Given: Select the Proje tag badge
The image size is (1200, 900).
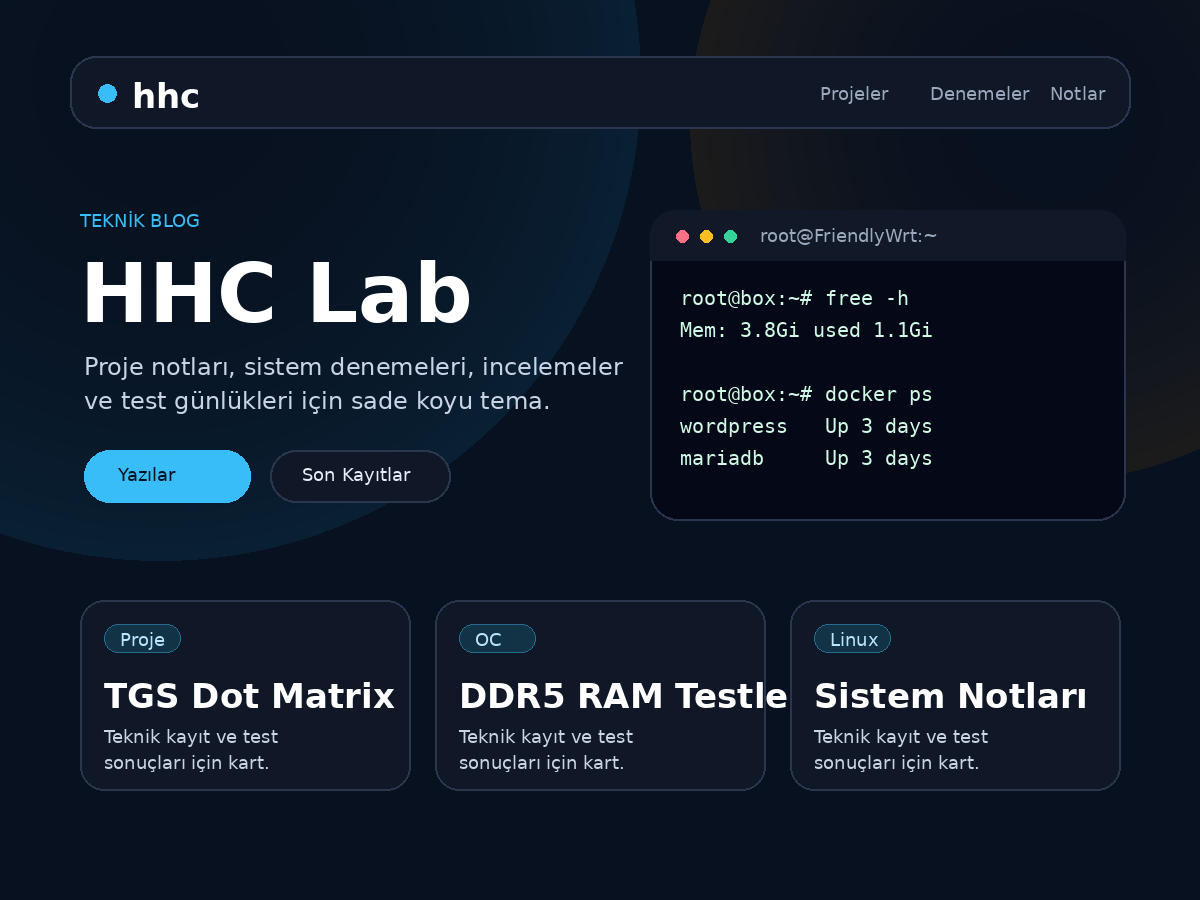Looking at the screenshot, I should click(x=142, y=639).
